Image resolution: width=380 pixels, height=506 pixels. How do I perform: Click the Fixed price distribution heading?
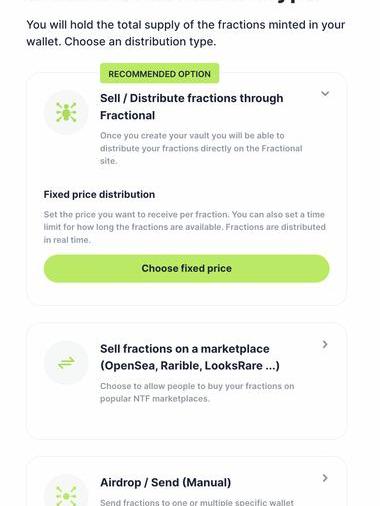(x=99, y=194)
